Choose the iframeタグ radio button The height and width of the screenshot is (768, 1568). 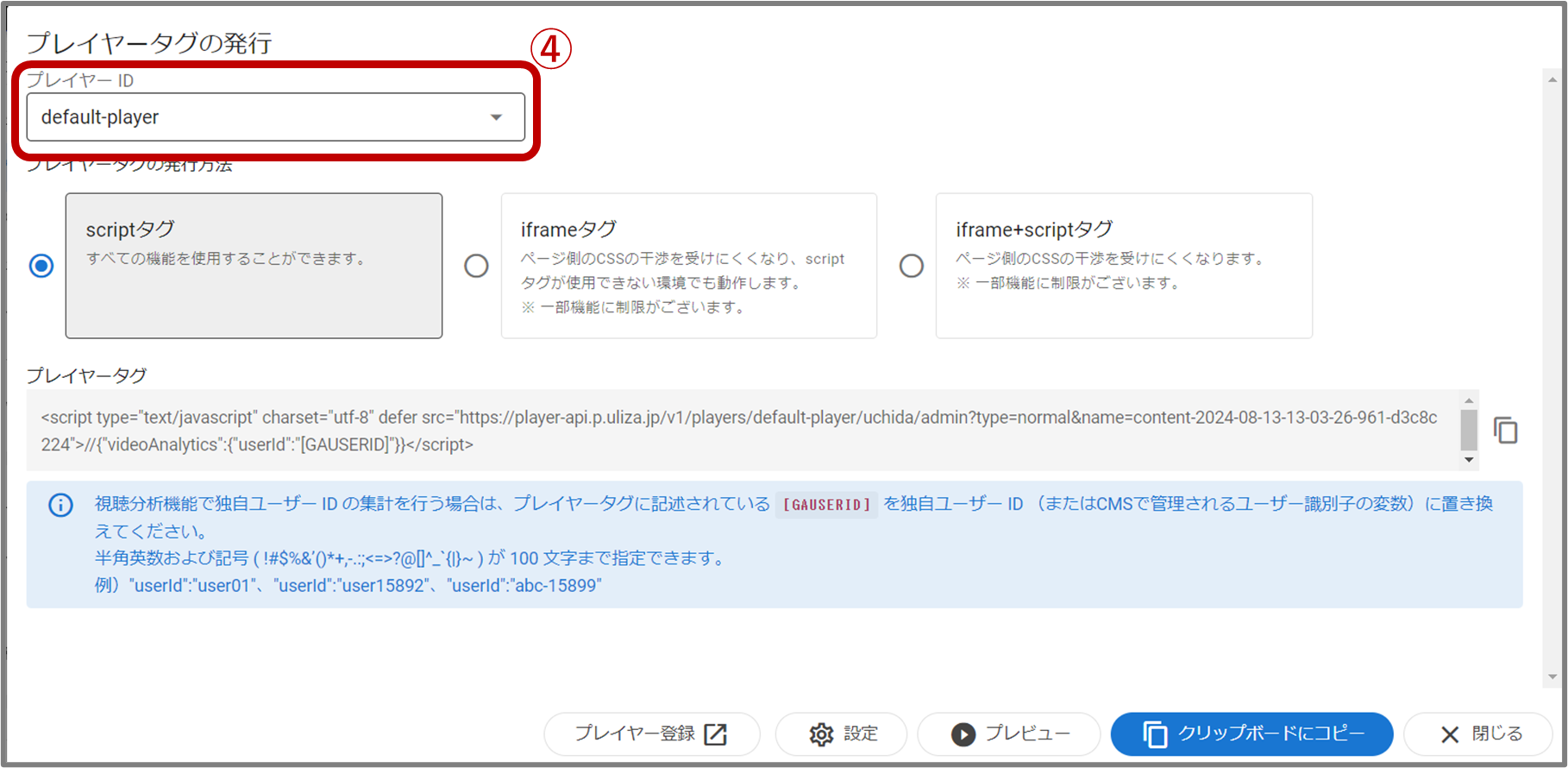point(476,266)
